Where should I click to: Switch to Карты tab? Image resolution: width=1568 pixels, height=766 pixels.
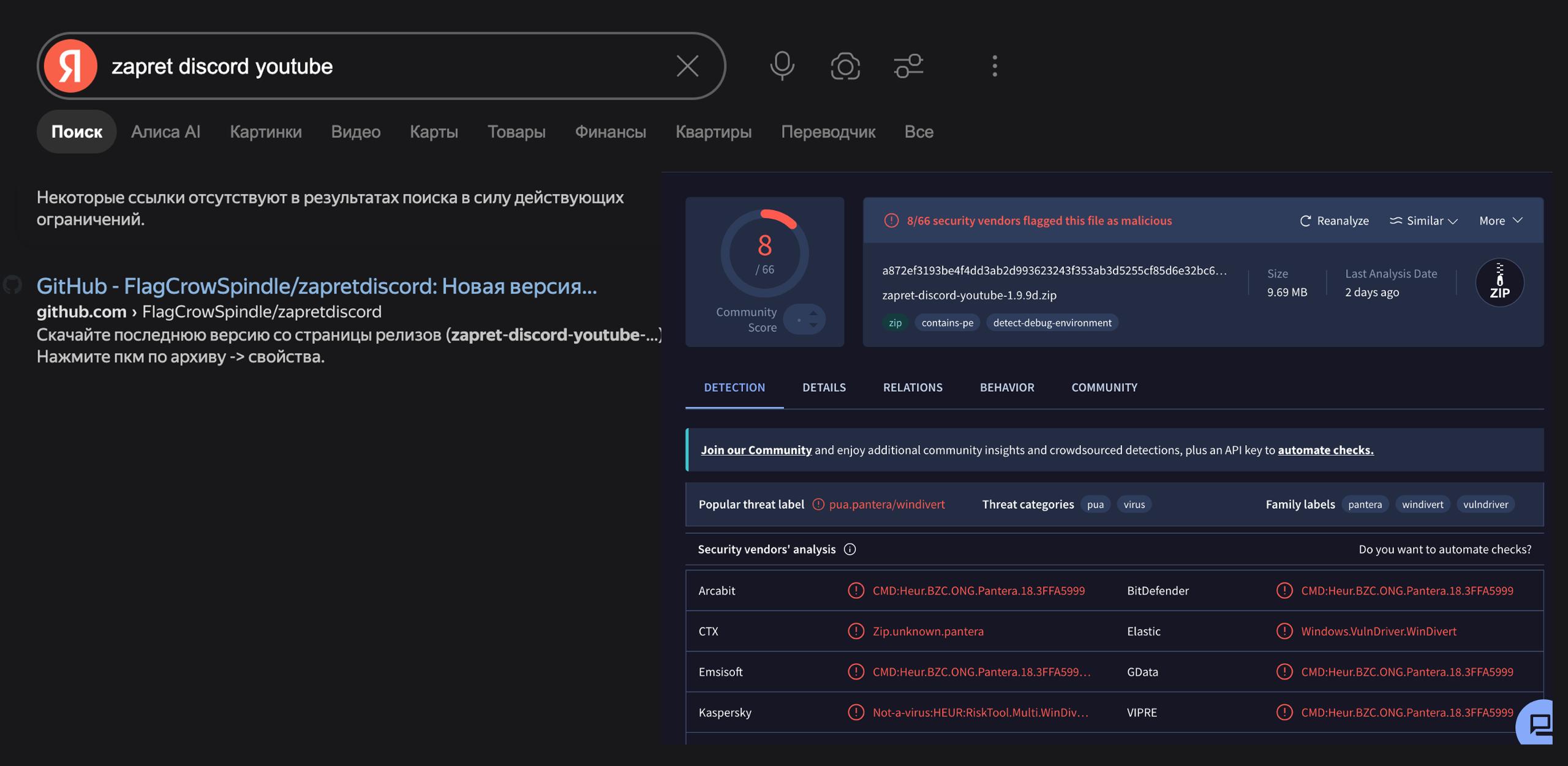[434, 132]
